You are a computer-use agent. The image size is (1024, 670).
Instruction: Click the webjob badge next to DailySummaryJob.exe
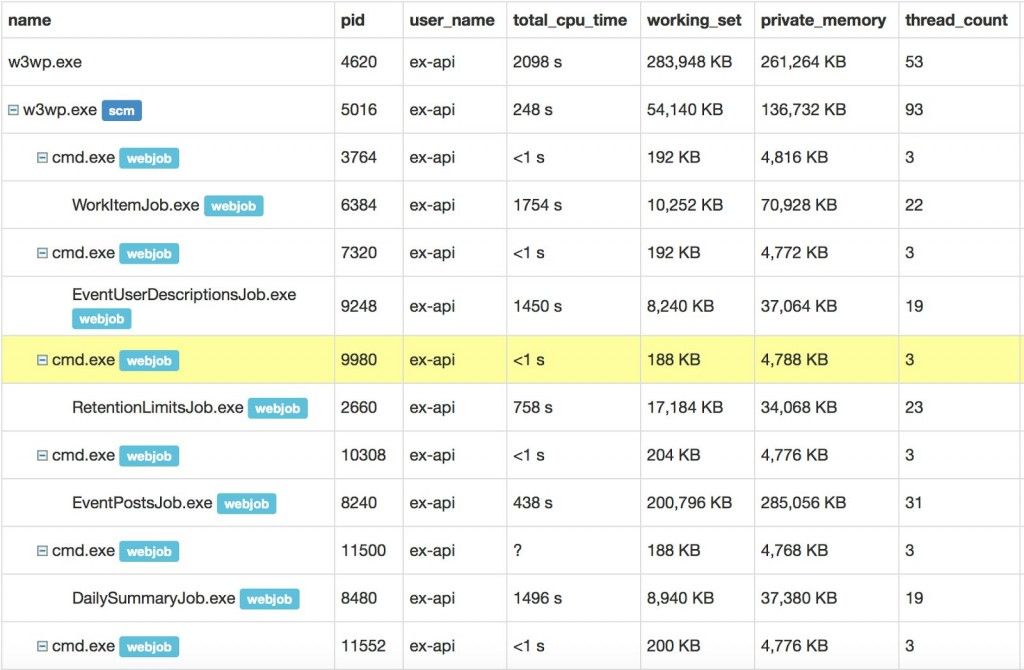[x=269, y=599]
